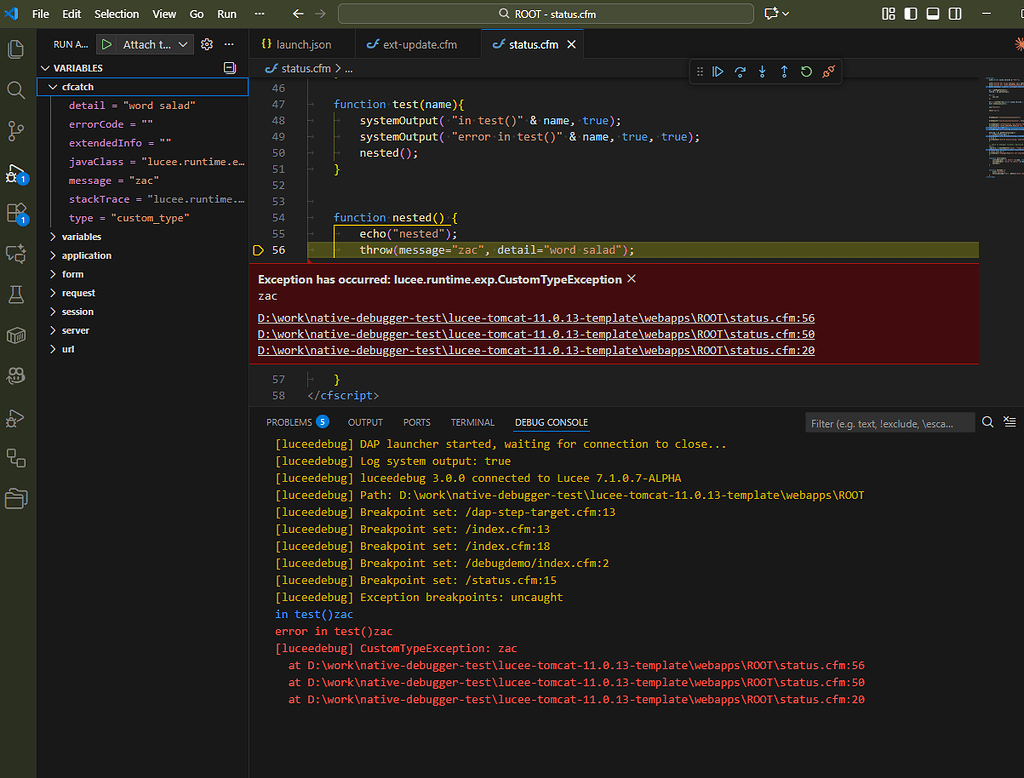Click the editor minimap

click(1004, 127)
